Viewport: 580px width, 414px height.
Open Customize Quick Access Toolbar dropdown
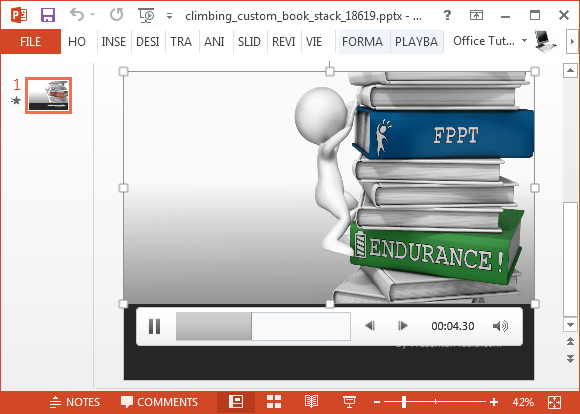pyautogui.click(x=169, y=16)
